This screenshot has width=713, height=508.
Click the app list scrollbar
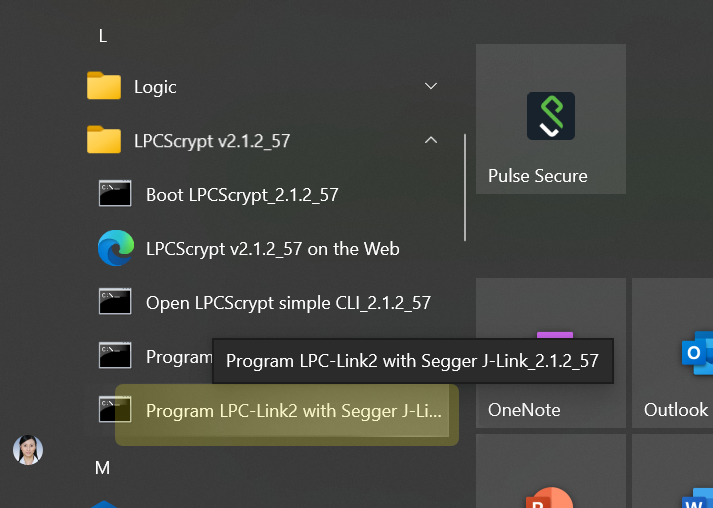(465, 187)
